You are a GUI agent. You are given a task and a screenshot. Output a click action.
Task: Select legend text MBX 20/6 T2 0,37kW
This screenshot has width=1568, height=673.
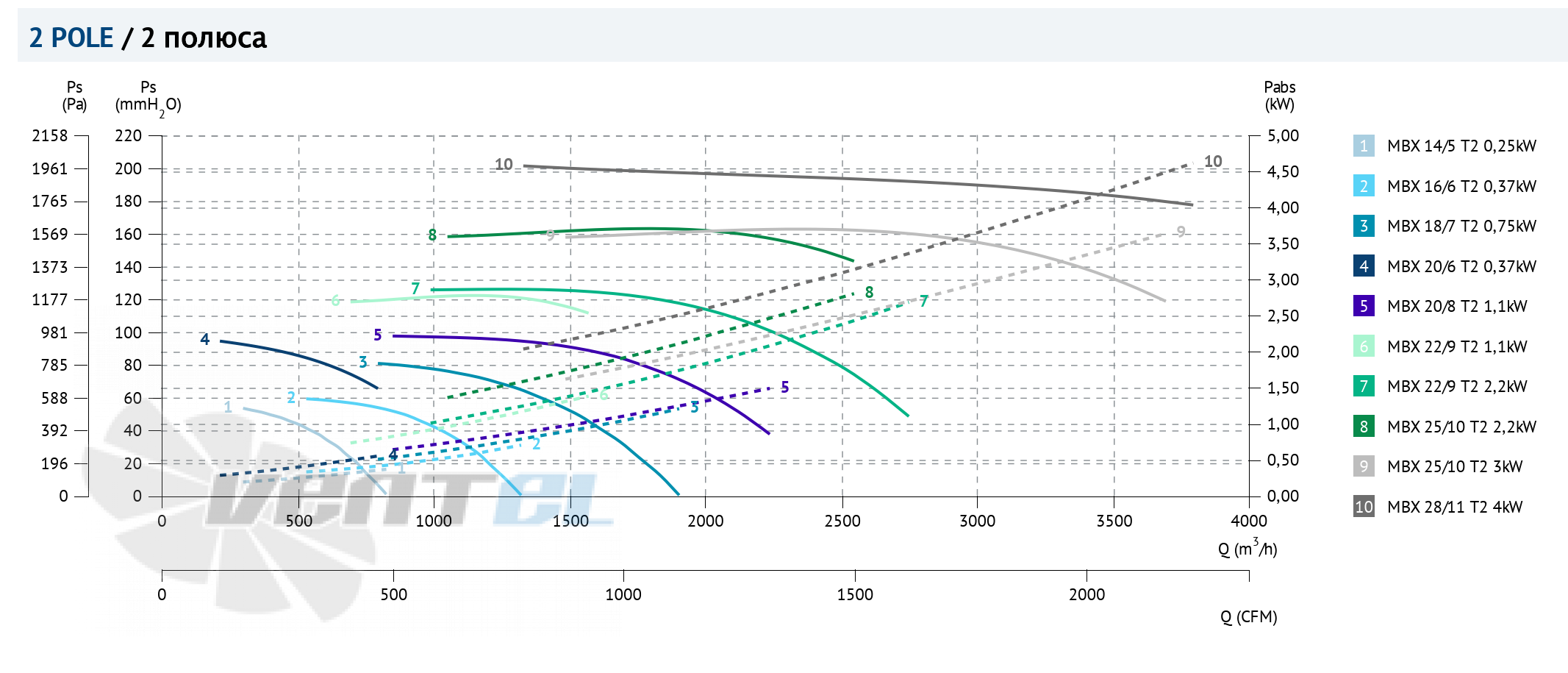[1461, 266]
